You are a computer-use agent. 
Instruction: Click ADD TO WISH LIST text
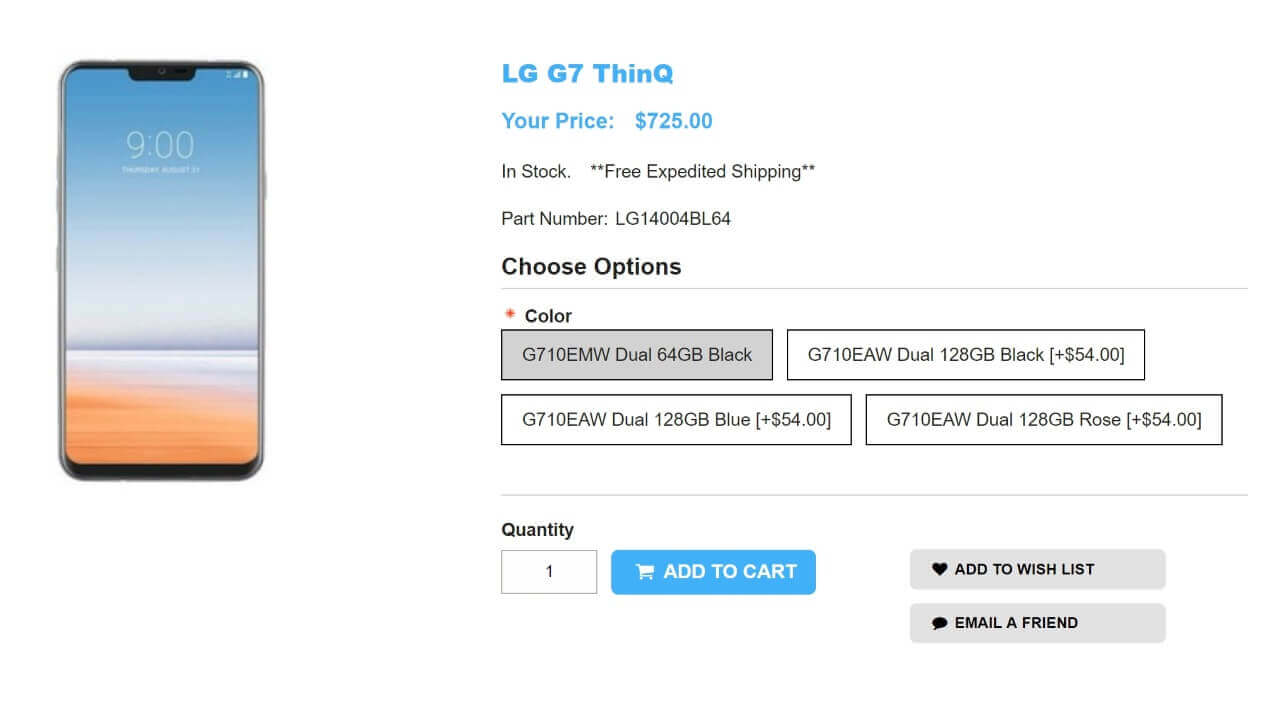pos(1024,569)
